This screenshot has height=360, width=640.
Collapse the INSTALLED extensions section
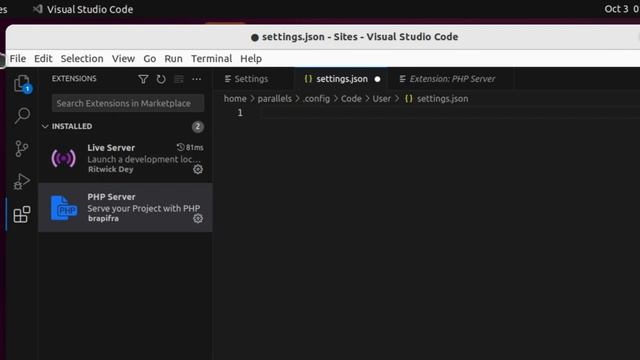45,127
